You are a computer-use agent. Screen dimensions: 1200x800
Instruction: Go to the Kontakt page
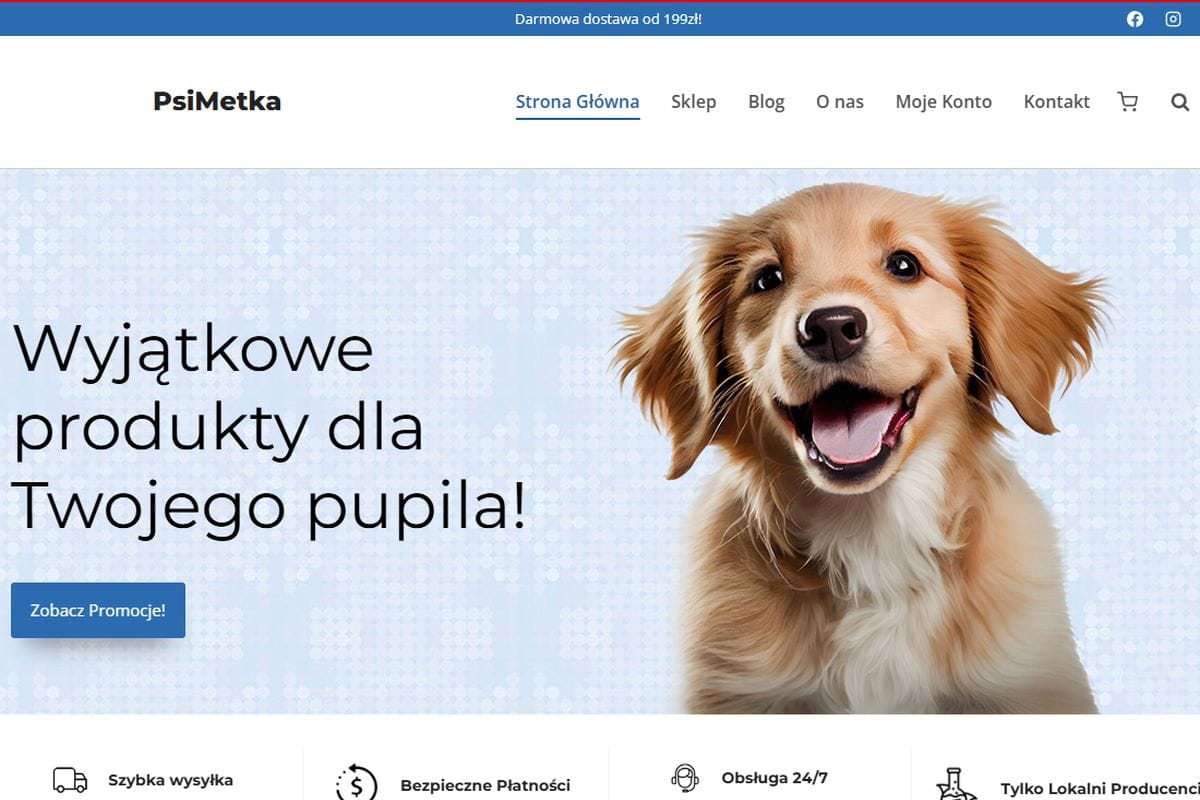point(1057,102)
